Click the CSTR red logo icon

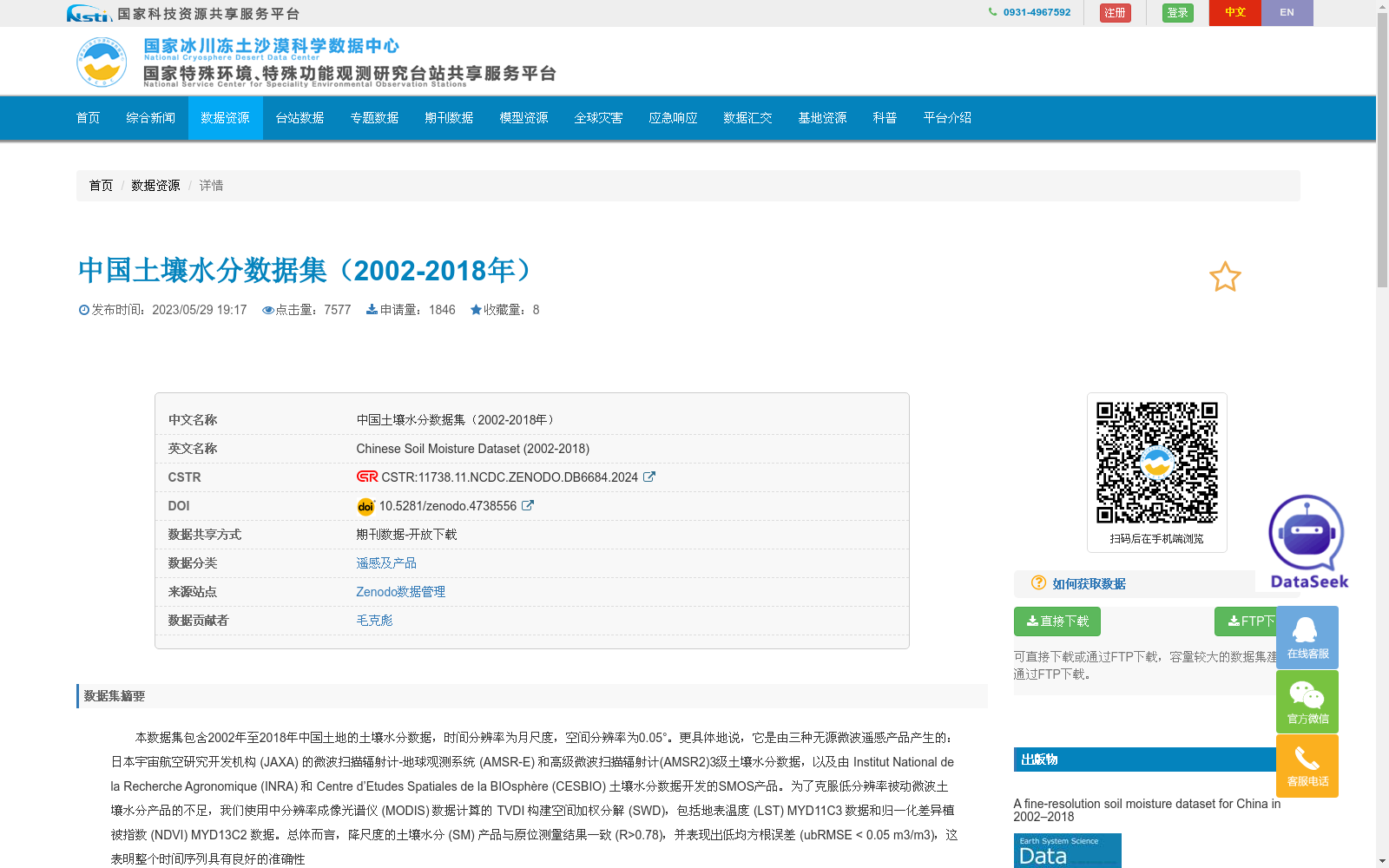pyautogui.click(x=367, y=477)
